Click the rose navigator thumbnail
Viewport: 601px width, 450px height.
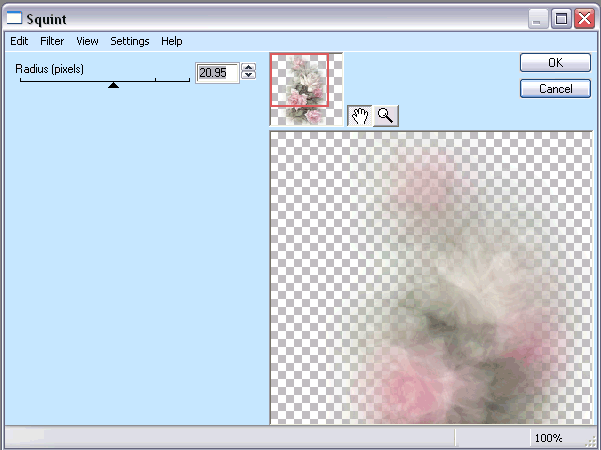click(x=306, y=89)
